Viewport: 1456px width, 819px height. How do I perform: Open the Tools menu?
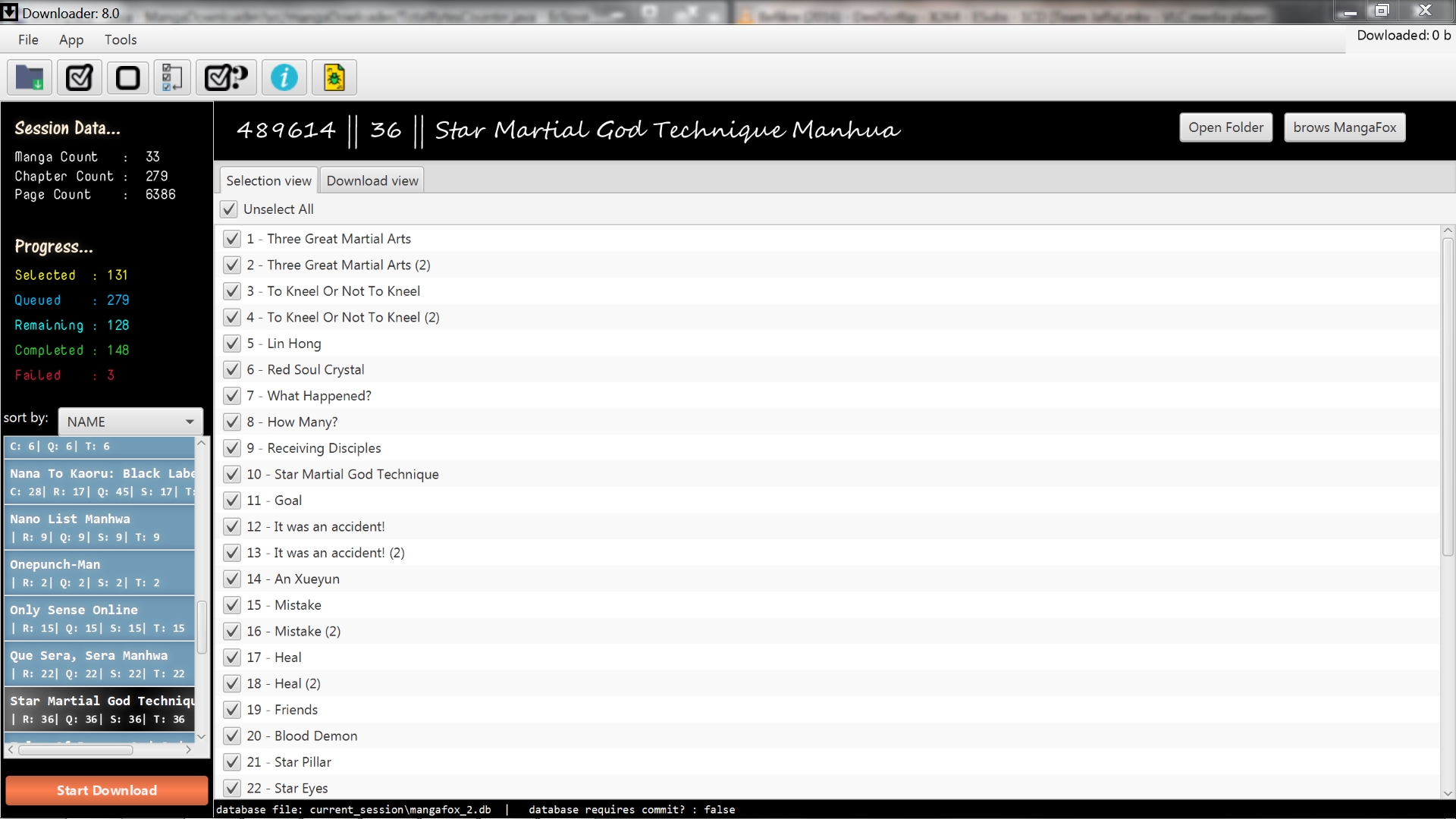[121, 39]
